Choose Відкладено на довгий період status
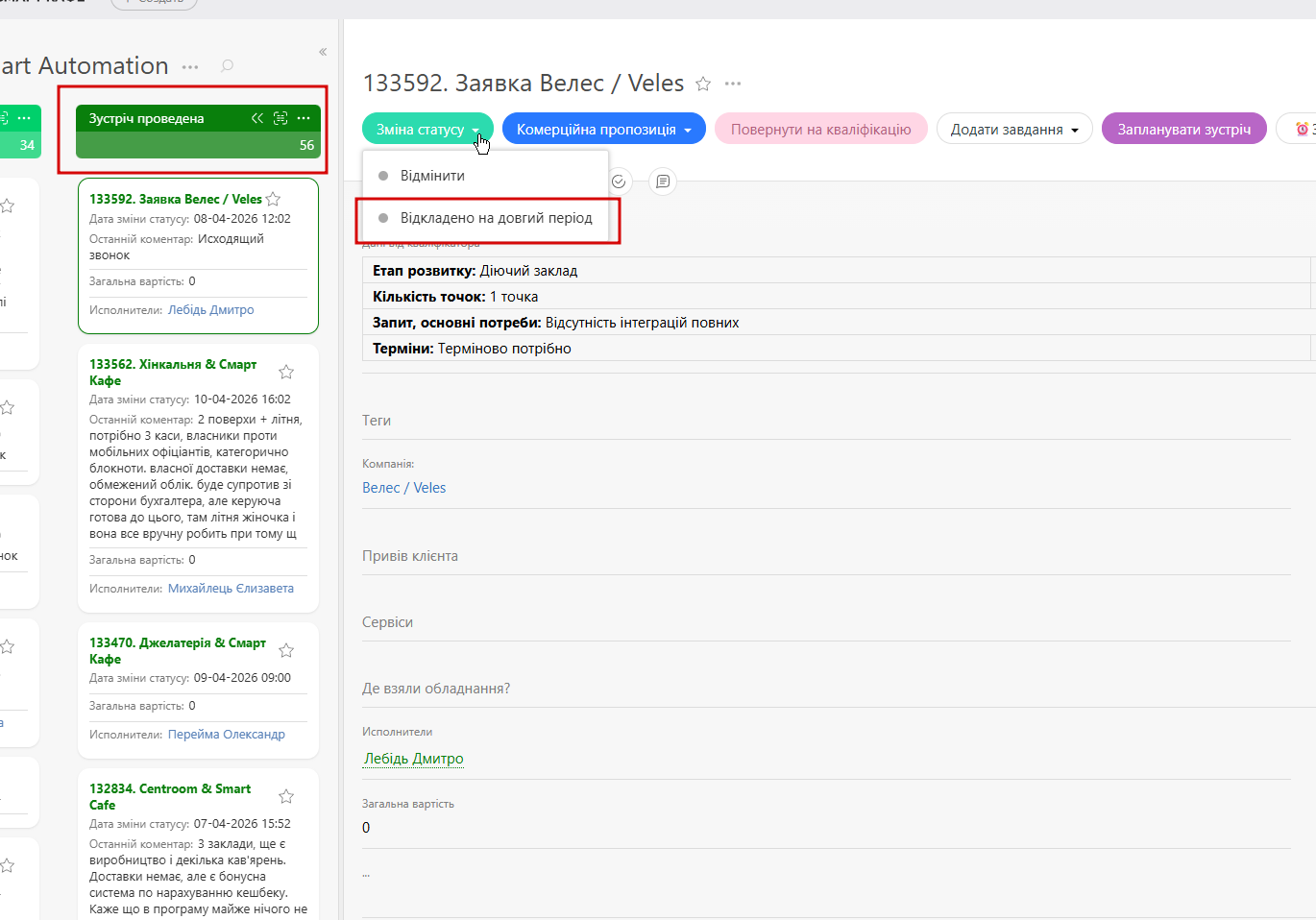 485,218
